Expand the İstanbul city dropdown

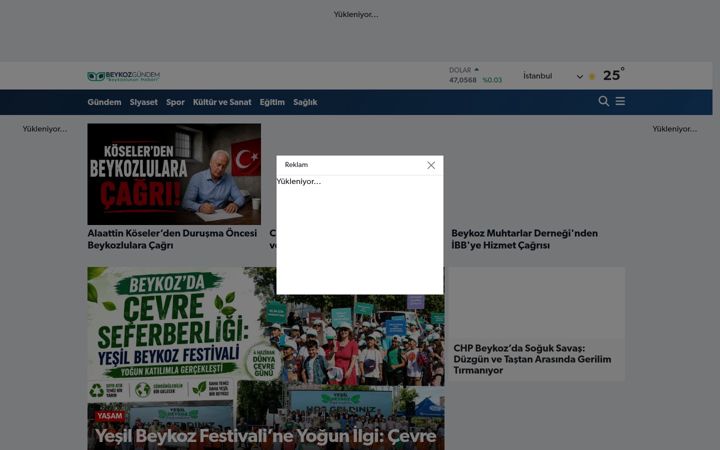click(553, 76)
